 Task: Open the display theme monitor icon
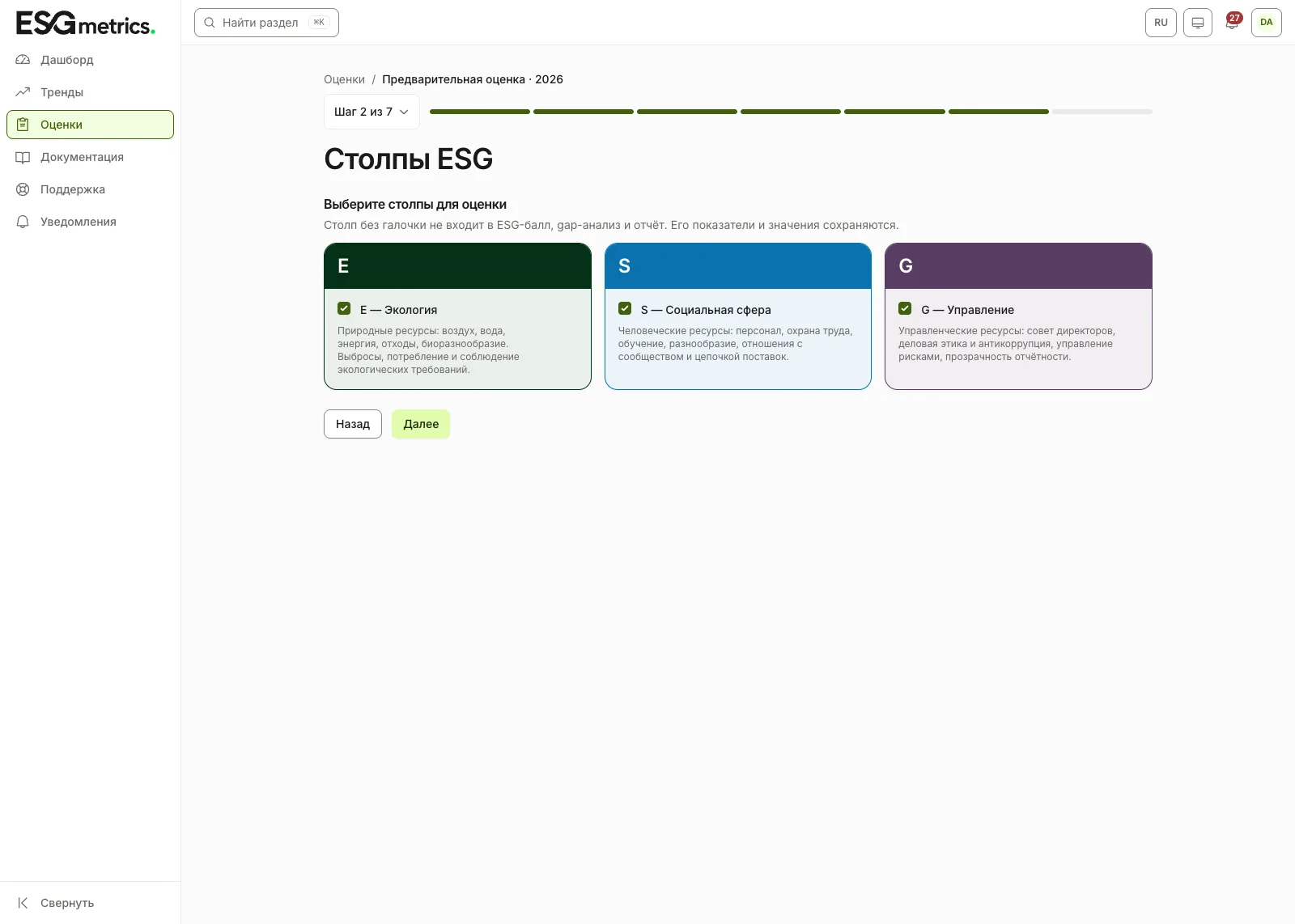(1198, 23)
